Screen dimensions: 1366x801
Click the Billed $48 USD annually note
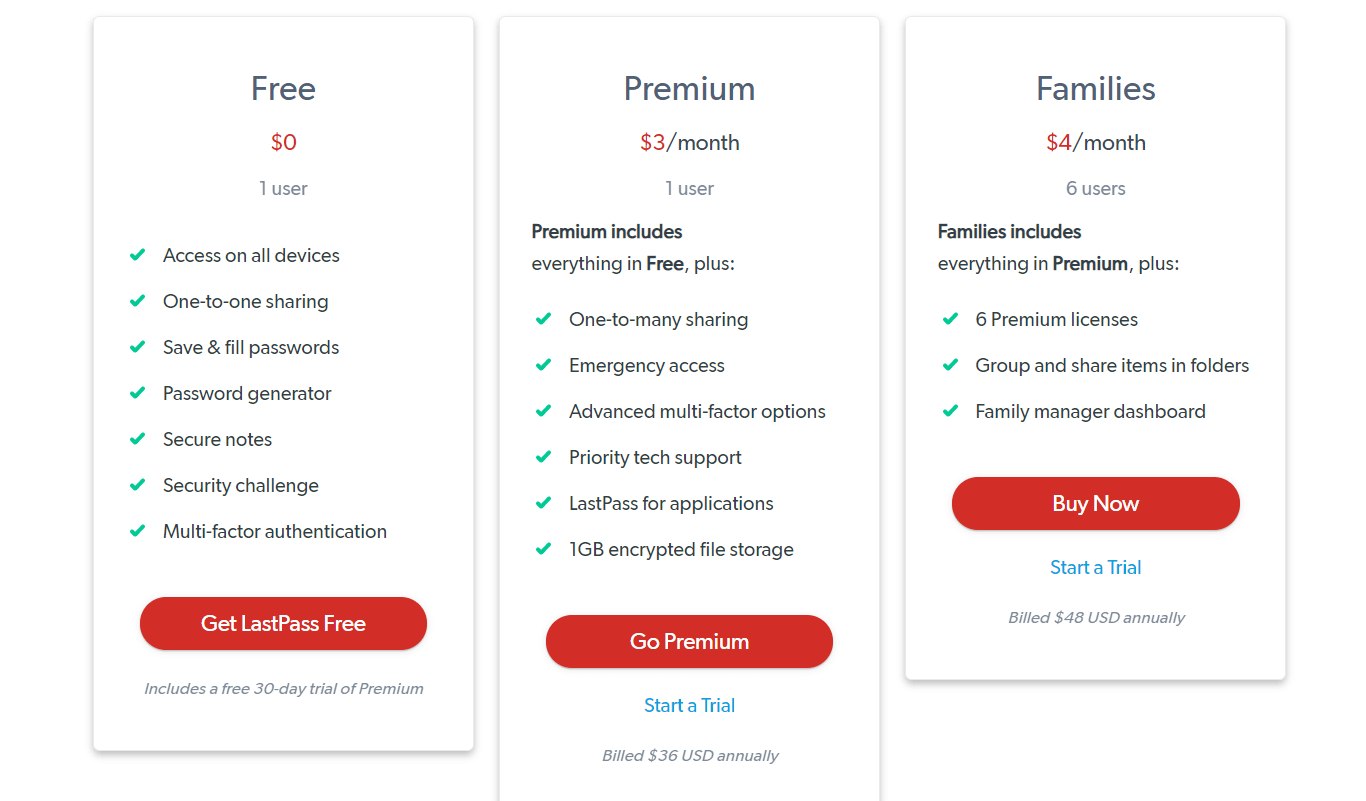click(x=1096, y=617)
